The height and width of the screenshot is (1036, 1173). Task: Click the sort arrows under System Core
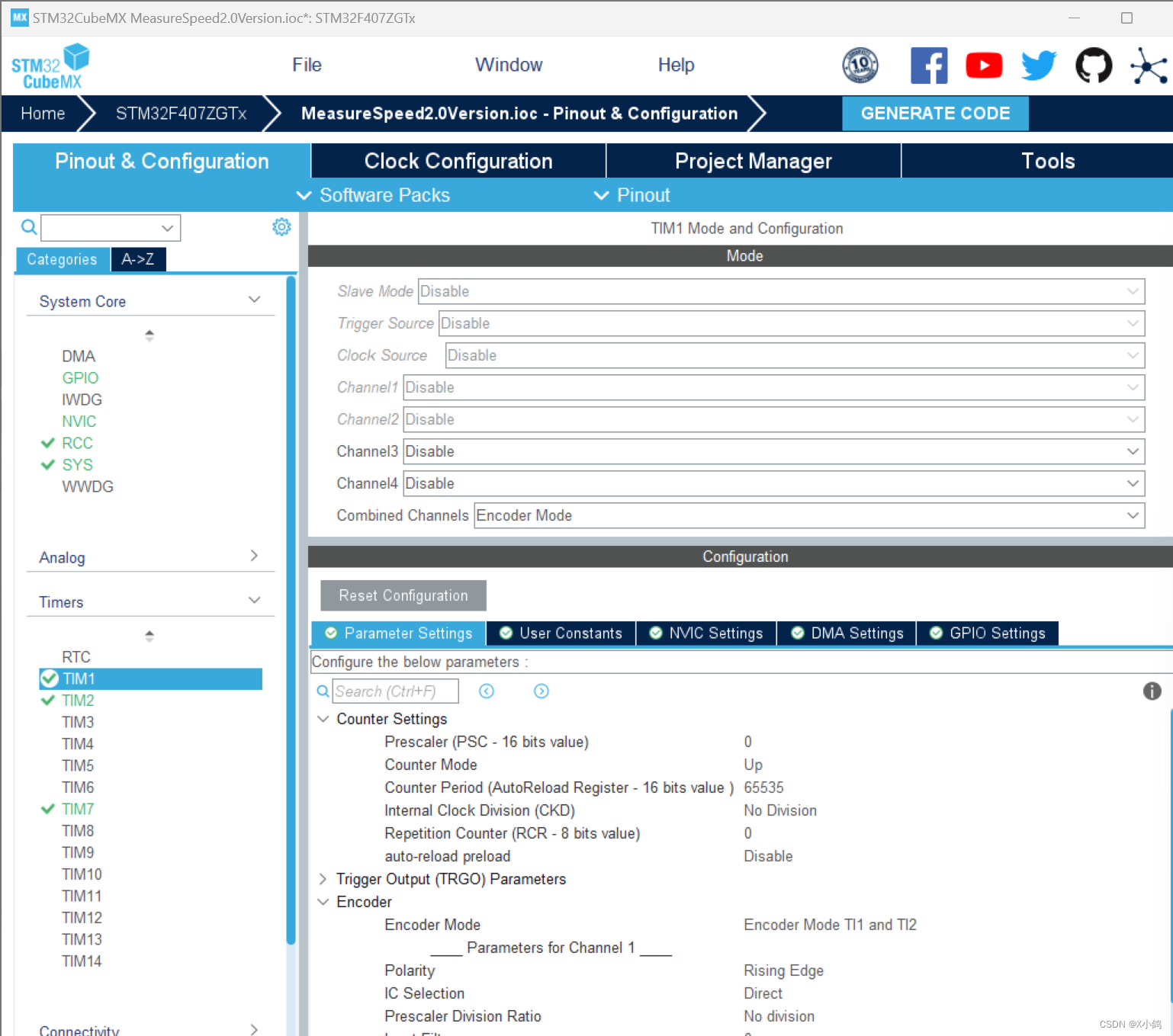[x=149, y=335]
